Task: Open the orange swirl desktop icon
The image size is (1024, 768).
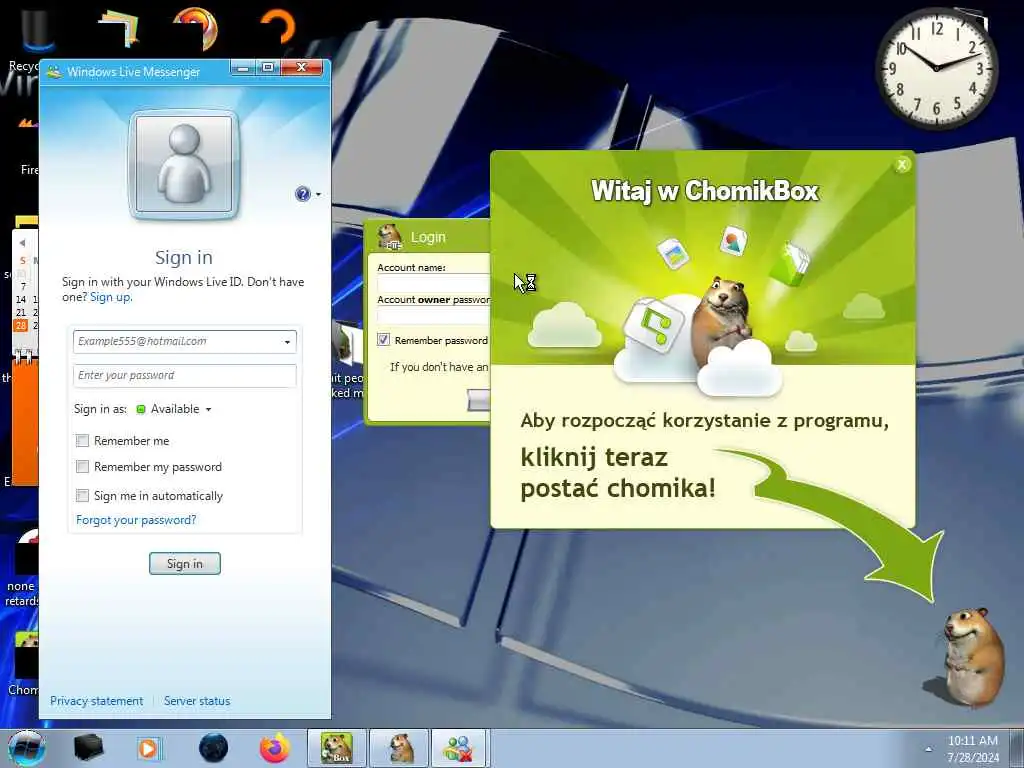Action: tap(279, 26)
